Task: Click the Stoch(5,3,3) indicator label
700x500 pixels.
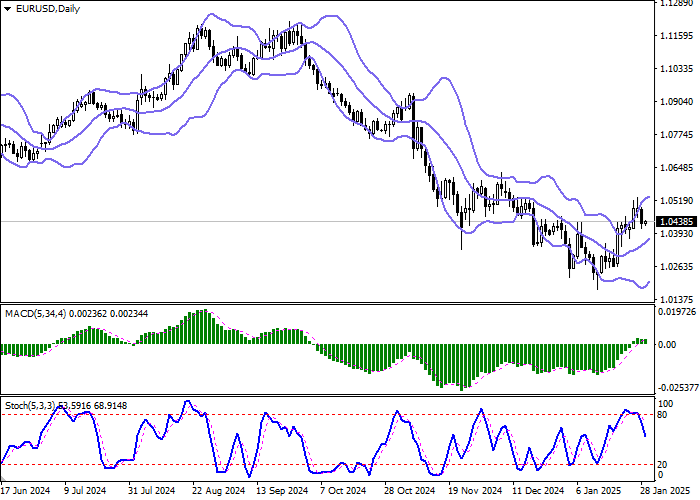Action: 32,405
